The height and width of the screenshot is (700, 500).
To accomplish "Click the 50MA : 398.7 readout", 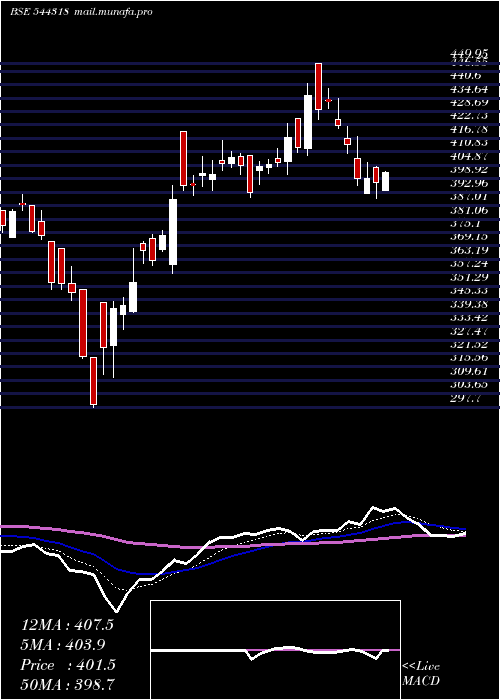I will click(x=67, y=685).
